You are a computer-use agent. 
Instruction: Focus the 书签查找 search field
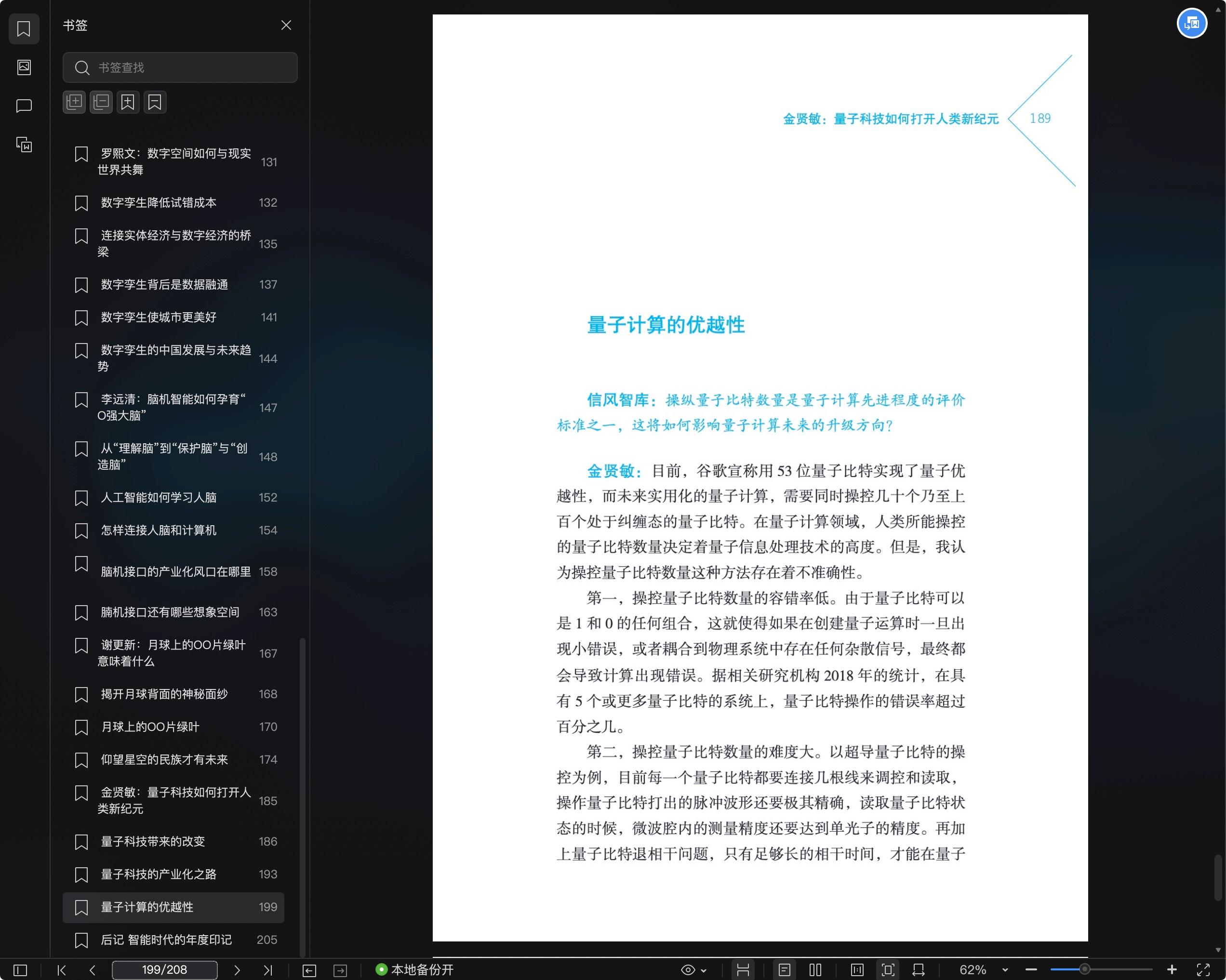[180, 67]
